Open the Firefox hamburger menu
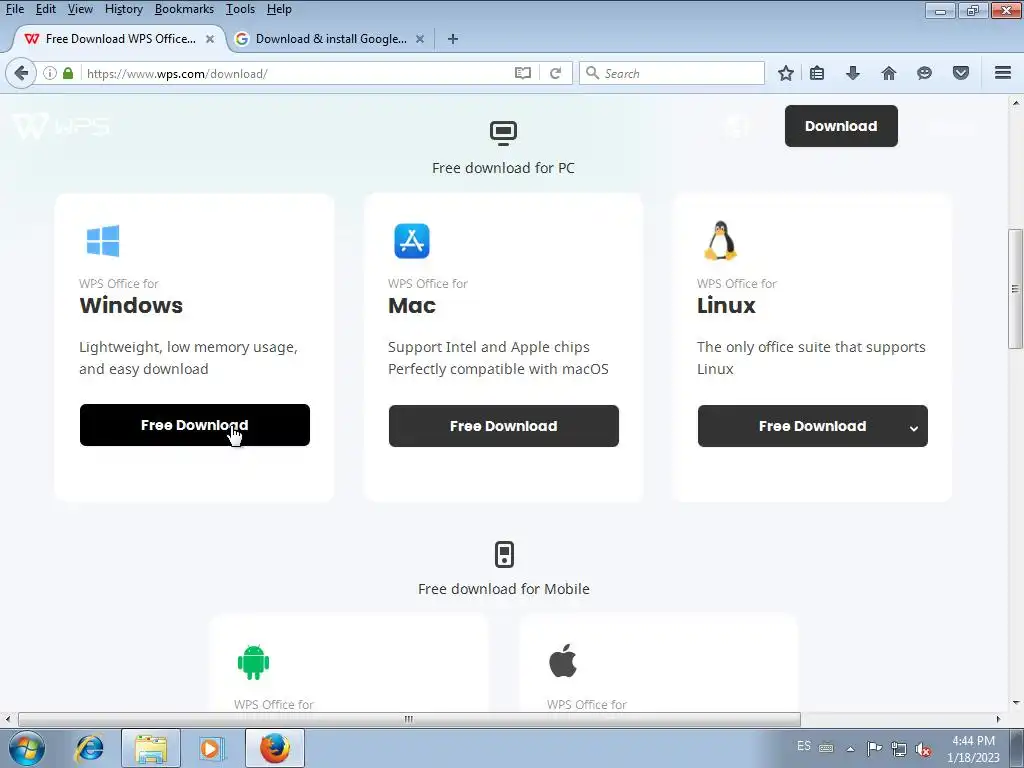The width and height of the screenshot is (1024, 768). (x=1003, y=72)
